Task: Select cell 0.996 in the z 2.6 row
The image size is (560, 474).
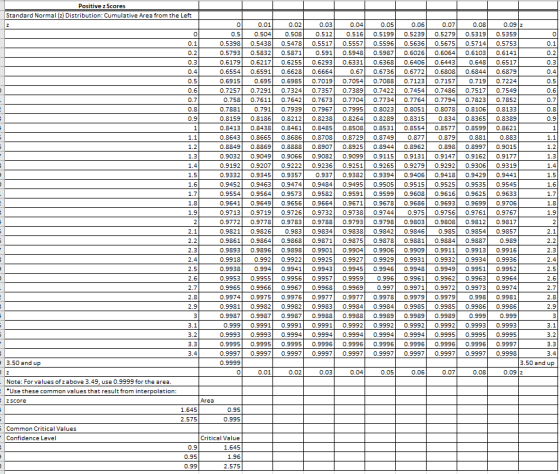Action: point(380,278)
